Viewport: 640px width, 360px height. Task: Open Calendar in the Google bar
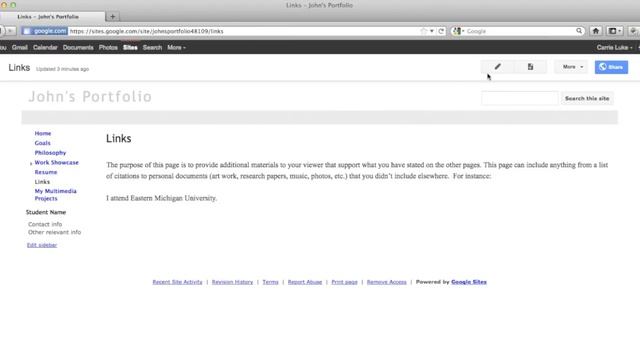click(x=45, y=47)
